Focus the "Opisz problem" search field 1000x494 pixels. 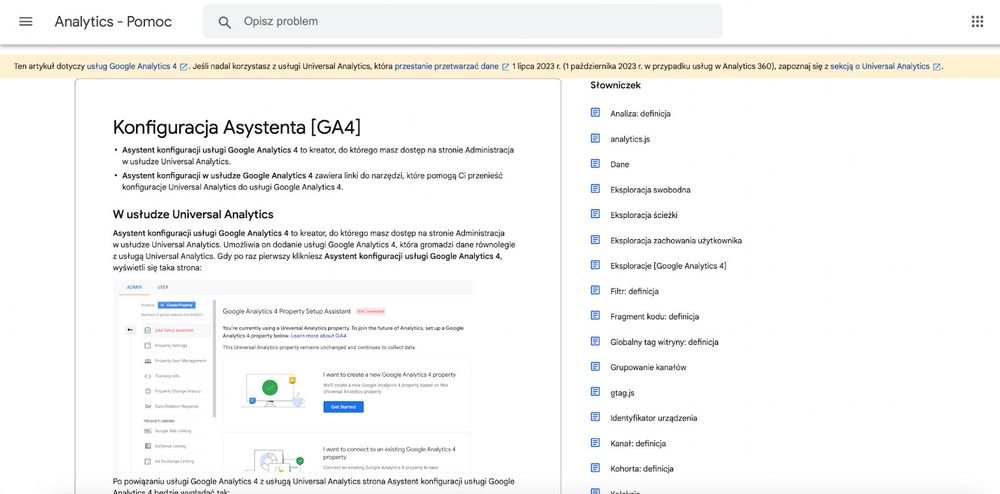(x=462, y=22)
